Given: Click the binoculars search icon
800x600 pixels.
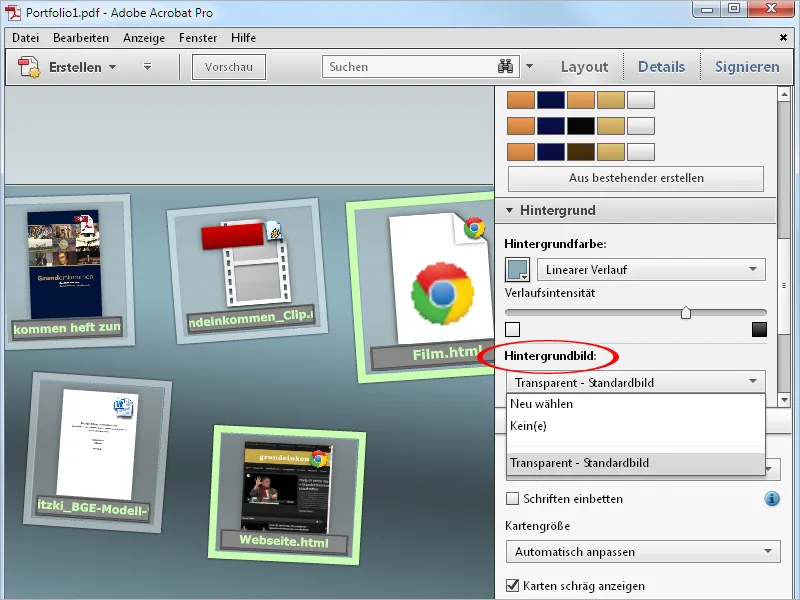Looking at the screenshot, I should pos(505,66).
